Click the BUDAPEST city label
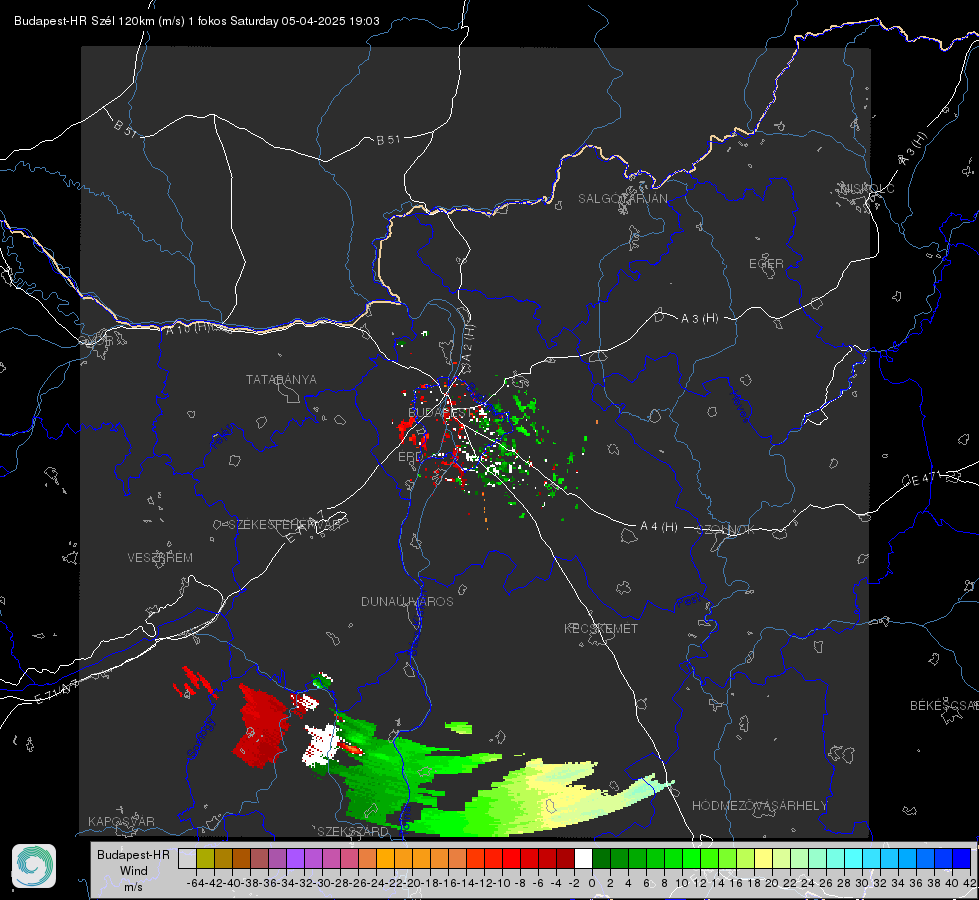 pyautogui.click(x=441, y=412)
